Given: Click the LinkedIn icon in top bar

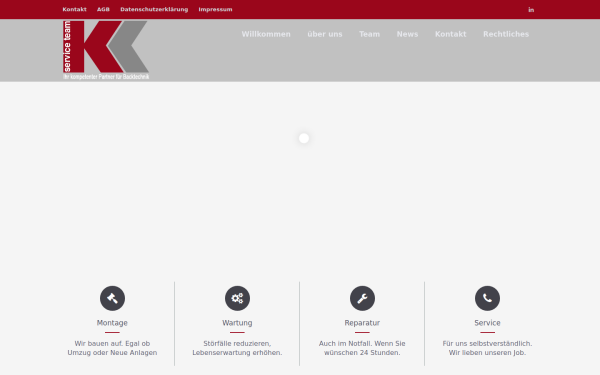Looking at the screenshot, I should [x=531, y=10].
